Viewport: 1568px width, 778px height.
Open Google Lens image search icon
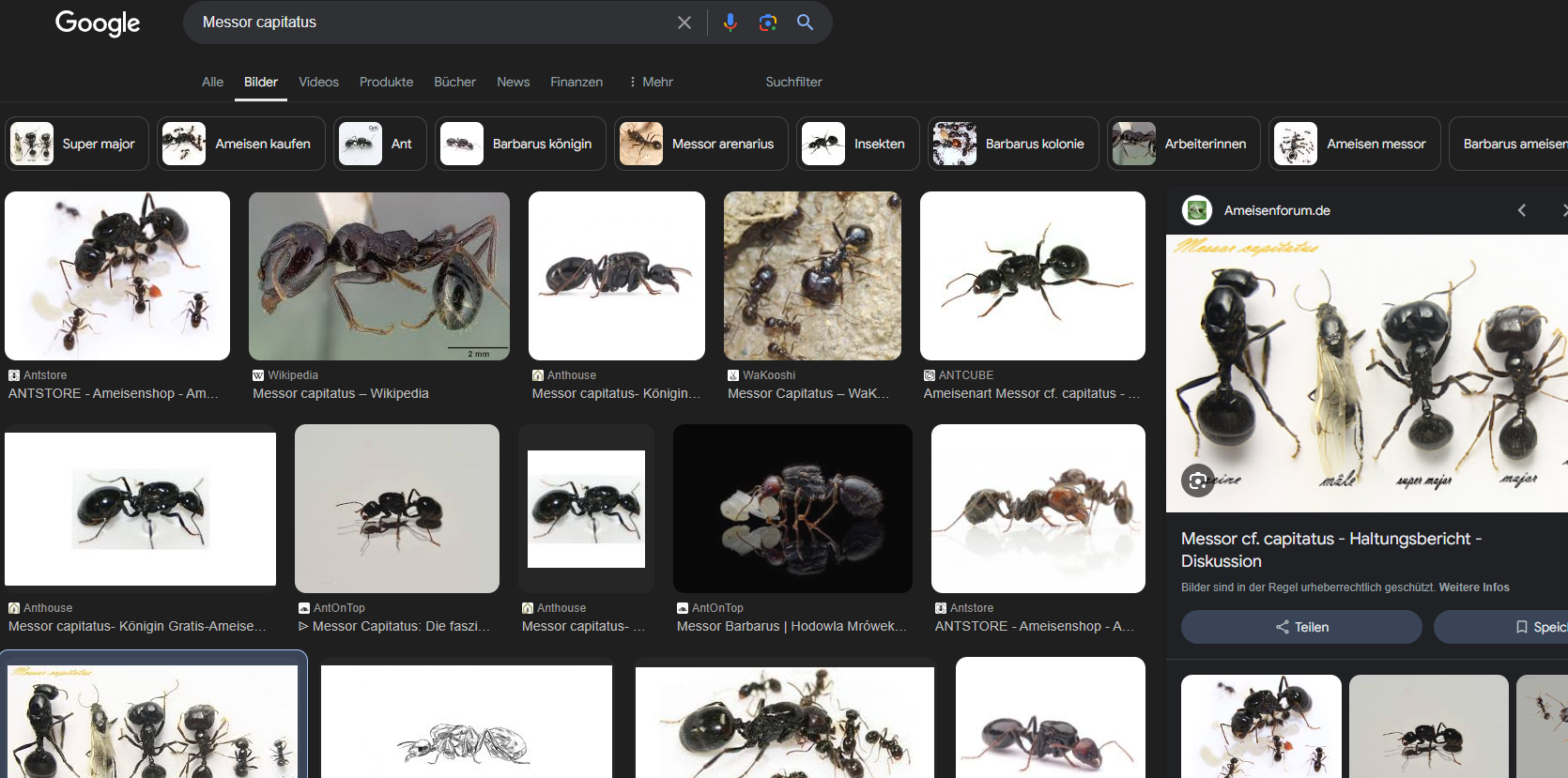click(x=767, y=23)
